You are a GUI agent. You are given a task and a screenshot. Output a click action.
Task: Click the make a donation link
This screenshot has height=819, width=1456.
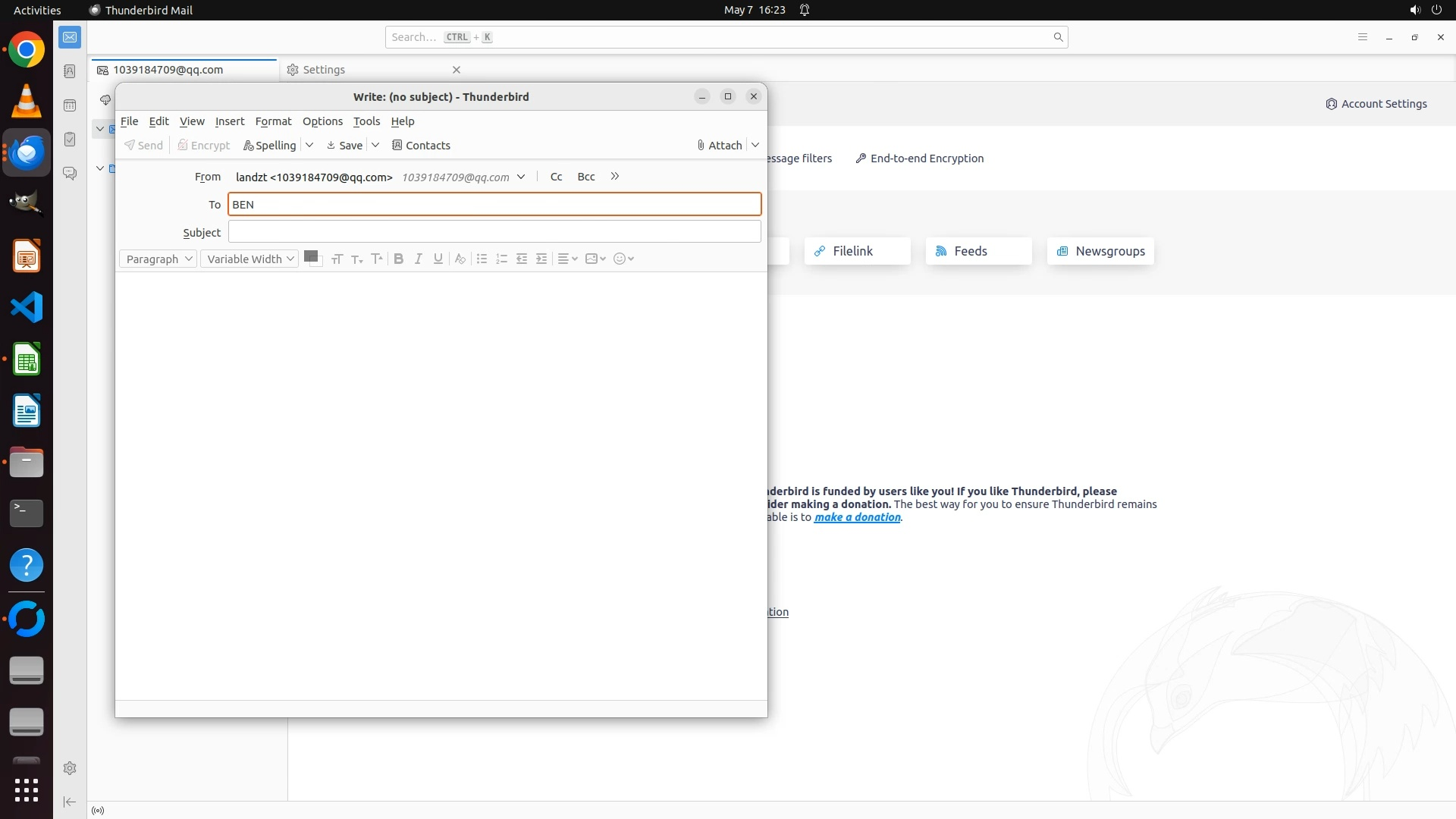(857, 517)
